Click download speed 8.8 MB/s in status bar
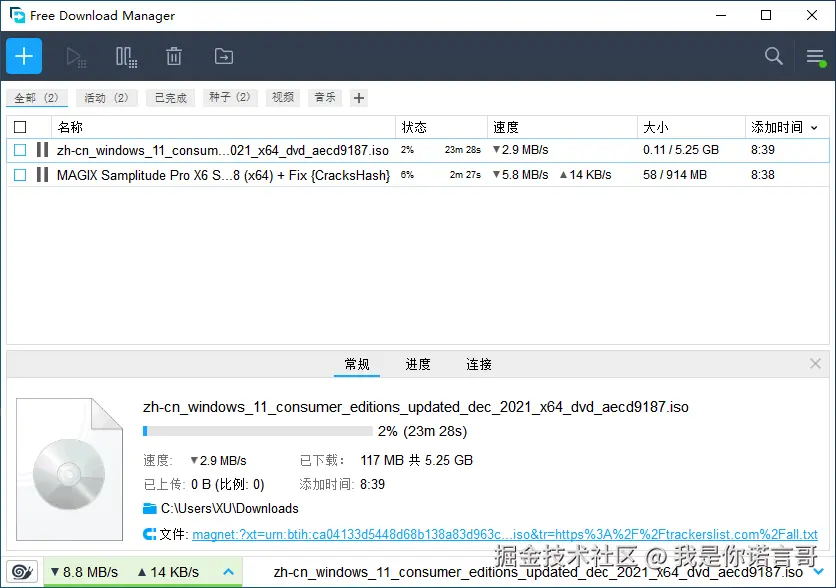836x588 pixels. [x=84, y=572]
